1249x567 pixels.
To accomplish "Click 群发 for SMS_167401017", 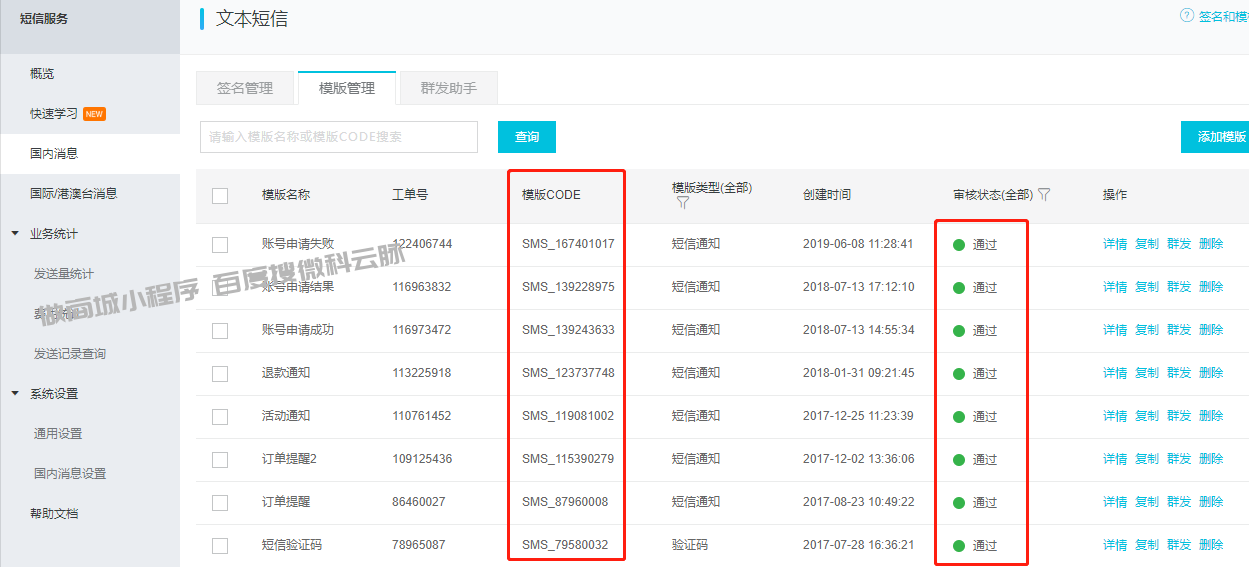I will pos(1179,244).
